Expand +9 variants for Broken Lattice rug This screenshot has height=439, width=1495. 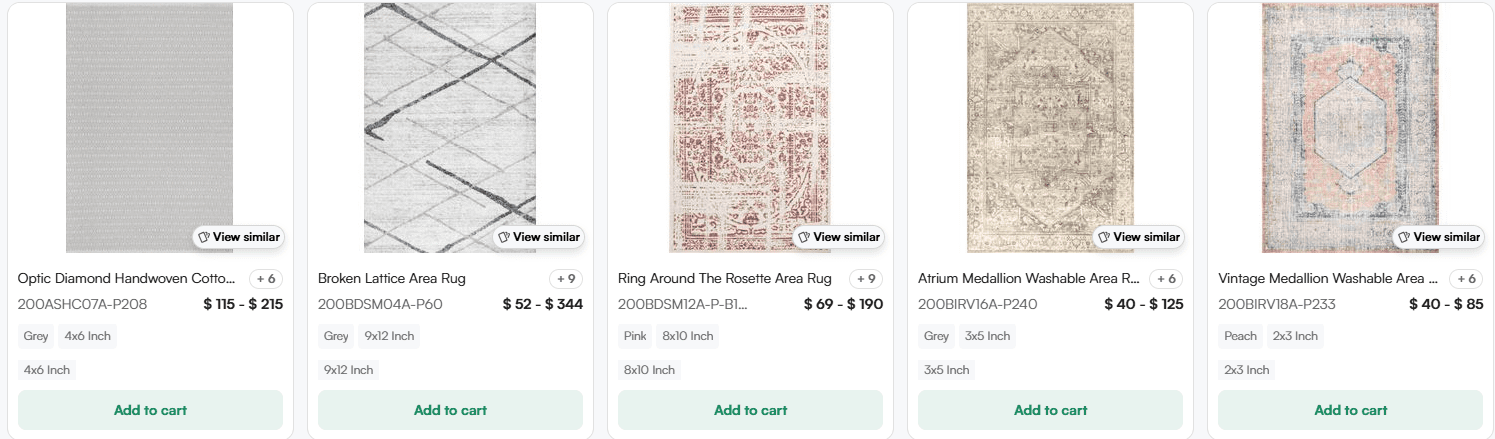(x=566, y=279)
